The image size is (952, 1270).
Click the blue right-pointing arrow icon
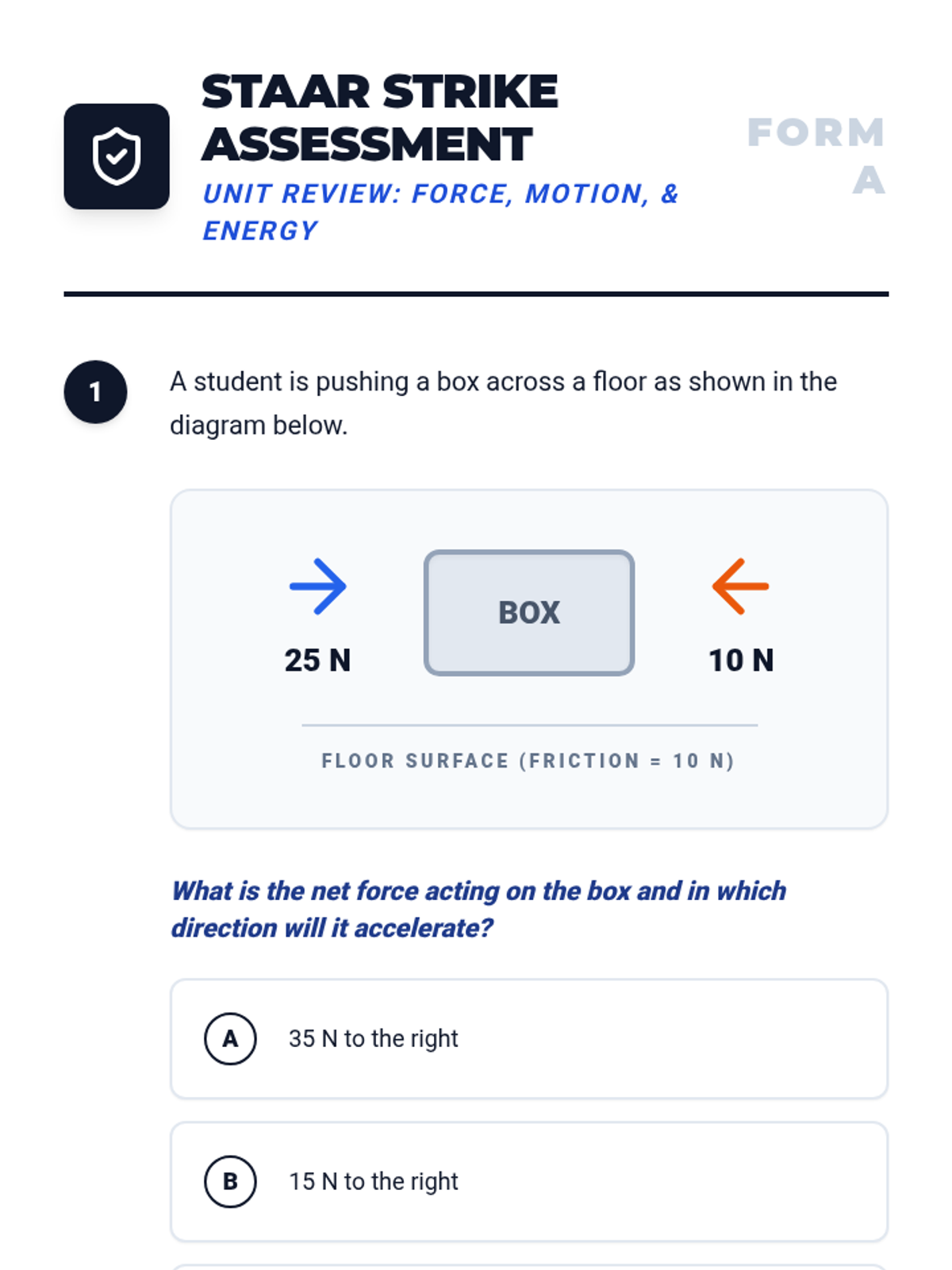(x=317, y=587)
